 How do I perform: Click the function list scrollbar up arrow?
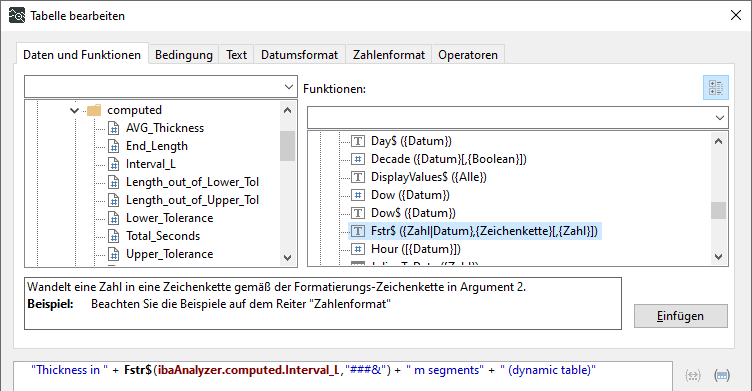[718, 141]
